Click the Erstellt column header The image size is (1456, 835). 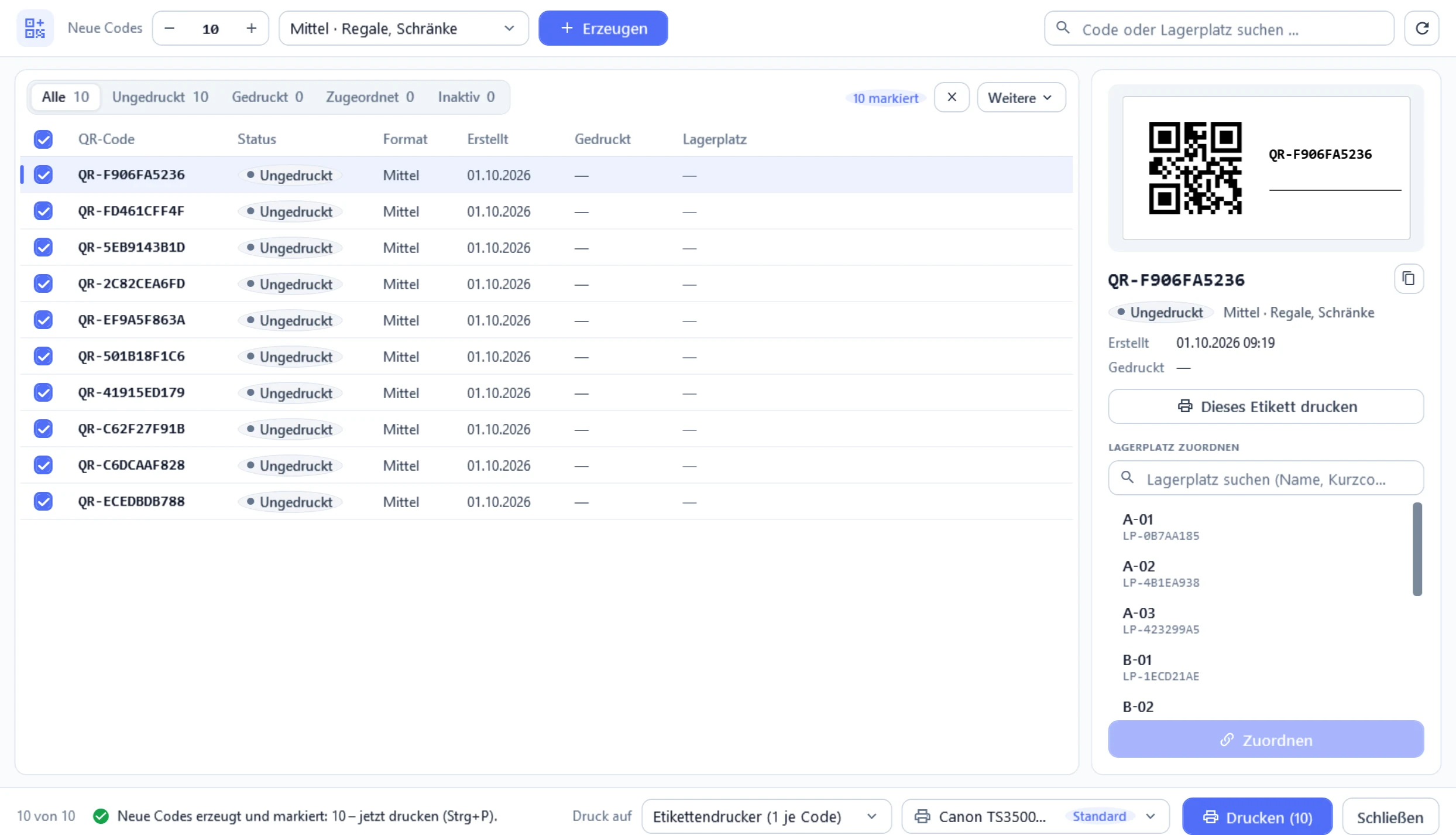coord(487,139)
